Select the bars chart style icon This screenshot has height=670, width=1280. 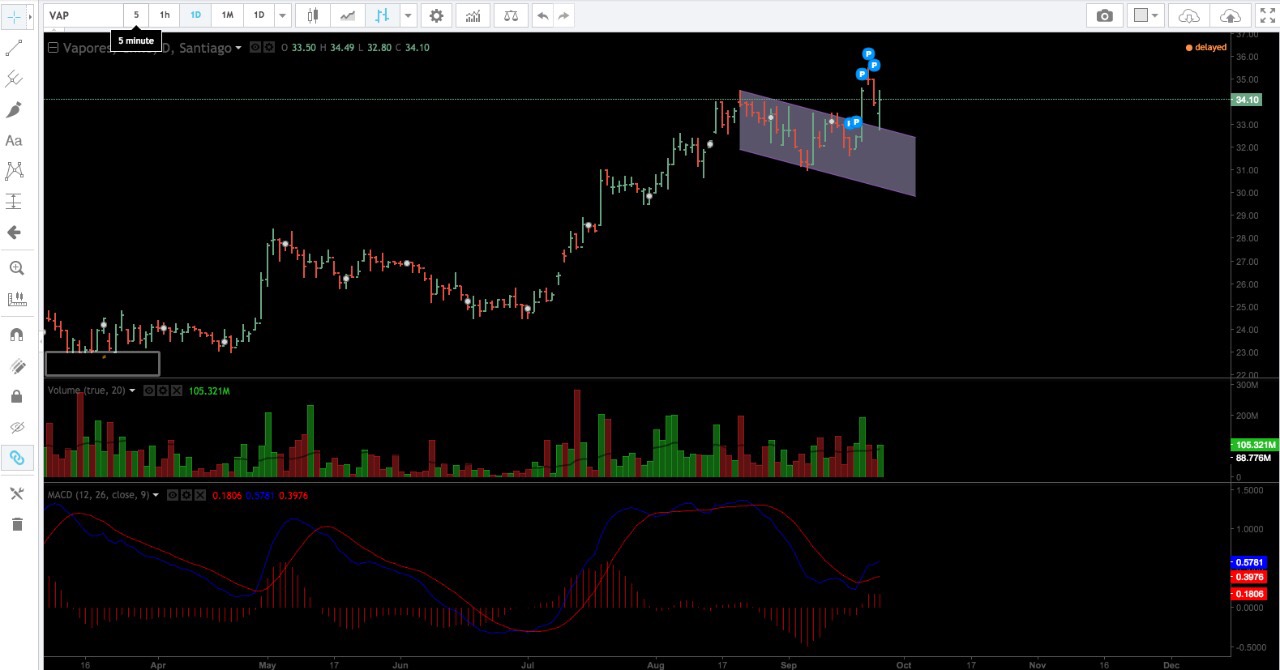click(382, 15)
